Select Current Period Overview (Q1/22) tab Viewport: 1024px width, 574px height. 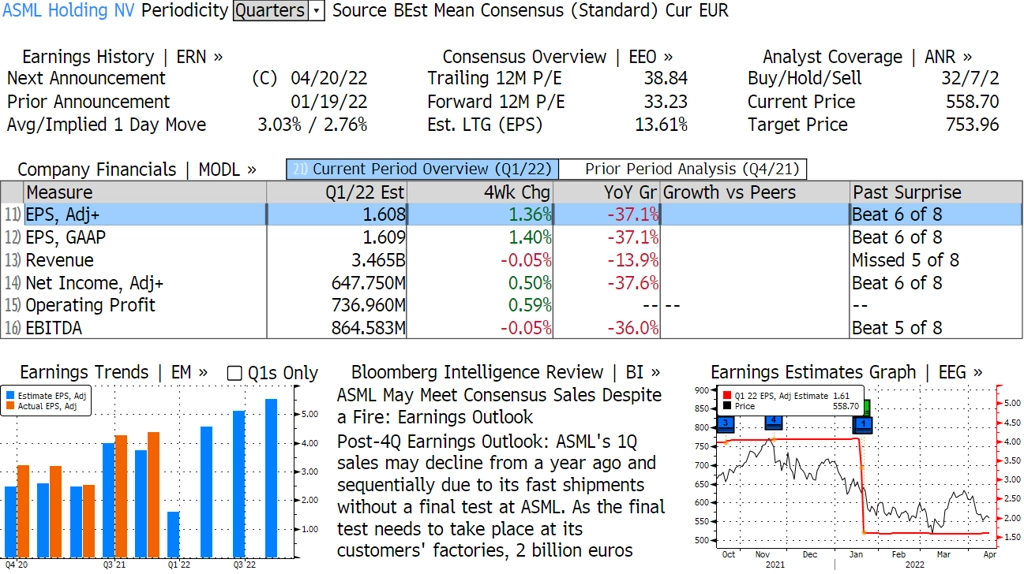[x=422, y=169]
